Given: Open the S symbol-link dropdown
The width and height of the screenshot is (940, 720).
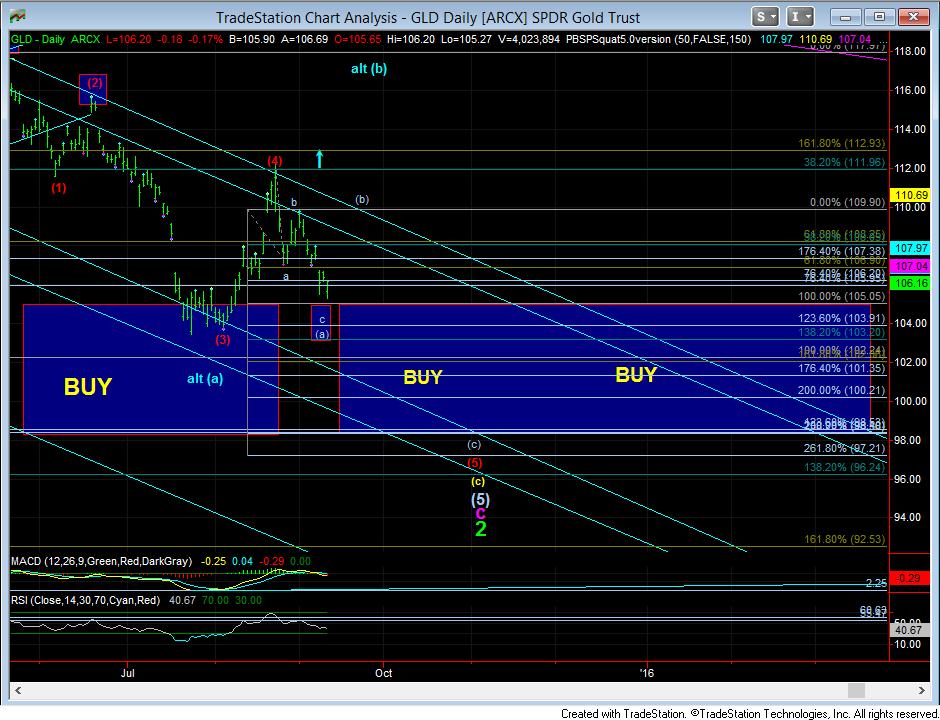Looking at the screenshot, I should (766, 17).
